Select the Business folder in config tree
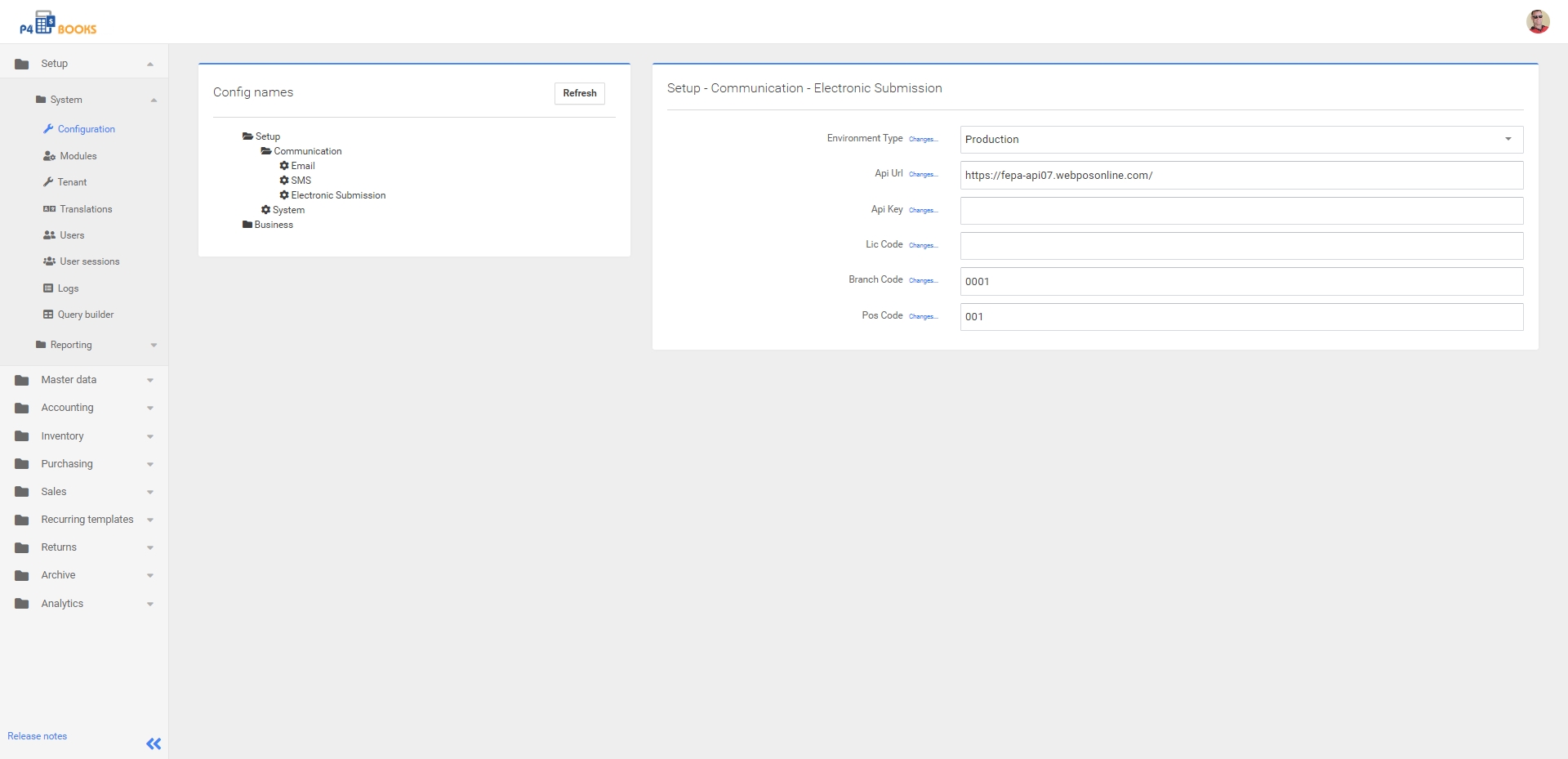Screen dimensions: 1568x759 tap(273, 225)
